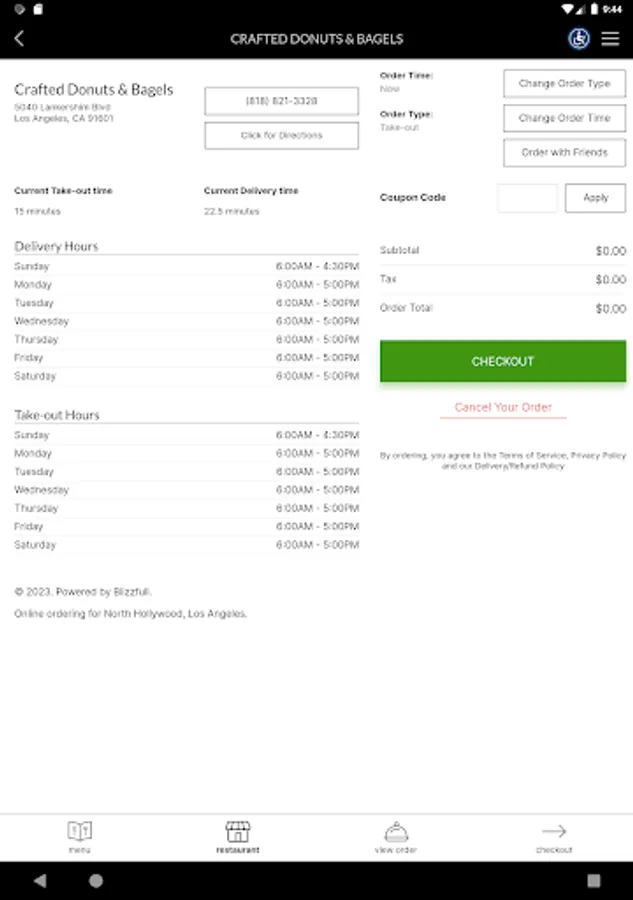Tap the green CHECKOUT button
633x900 pixels.
click(503, 361)
